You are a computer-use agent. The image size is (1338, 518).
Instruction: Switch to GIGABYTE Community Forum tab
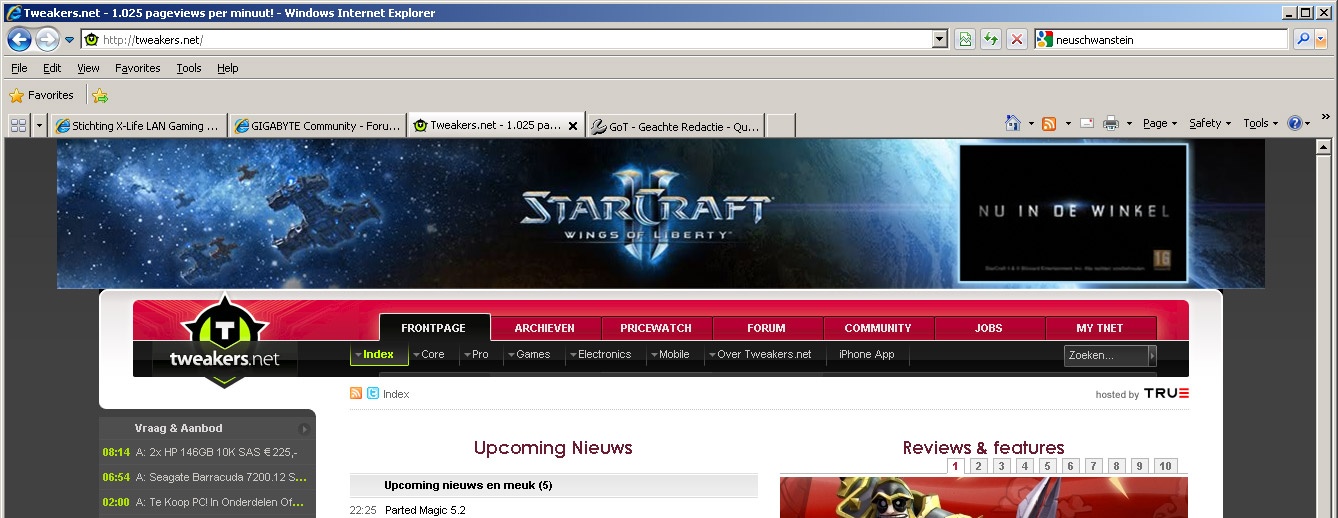point(317,126)
